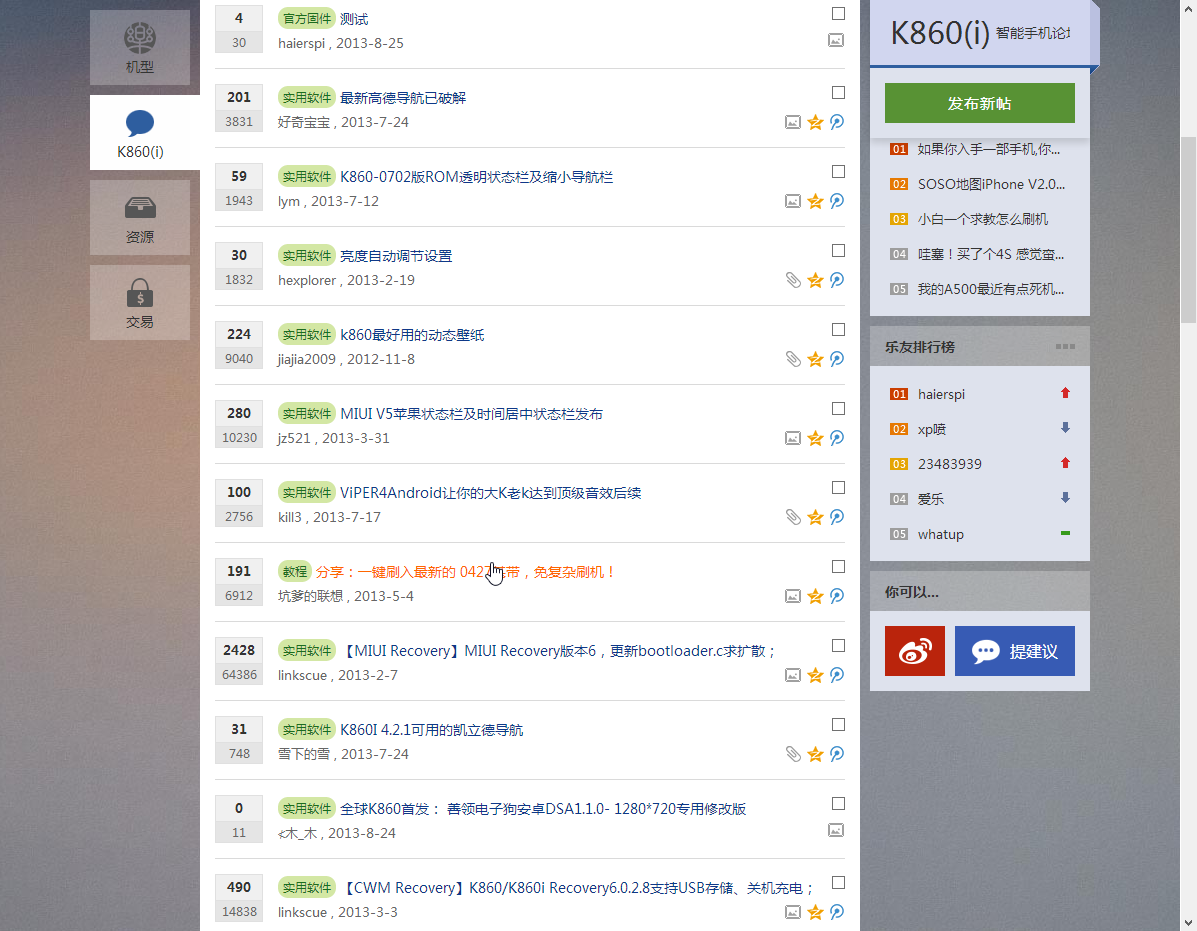Click 教程 tag on 一键刷入 row
This screenshot has width=1197, height=931.
295,572
